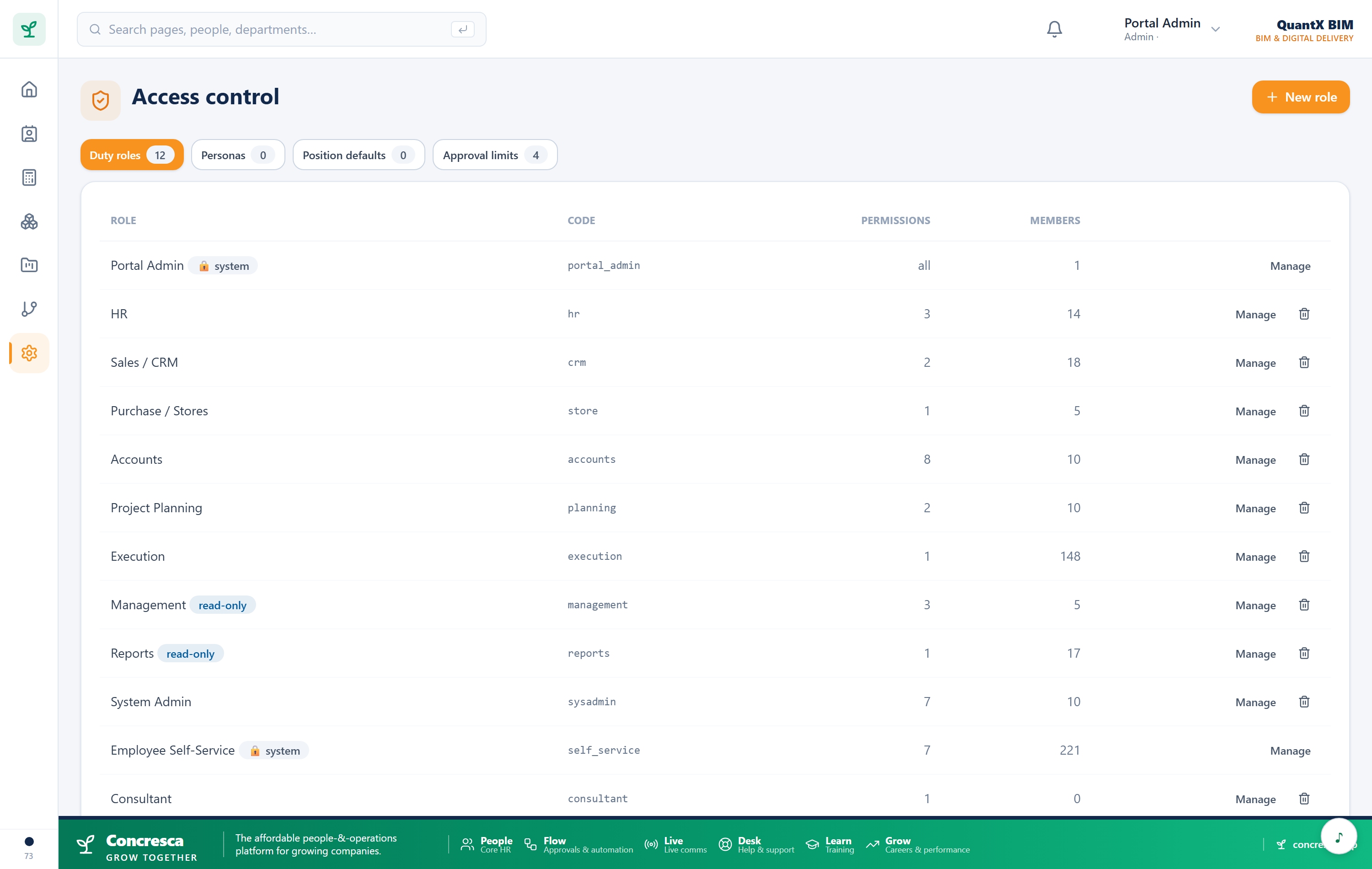Delete the Consultant role via trash icon
The width and height of the screenshot is (1372, 869).
click(1303, 799)
